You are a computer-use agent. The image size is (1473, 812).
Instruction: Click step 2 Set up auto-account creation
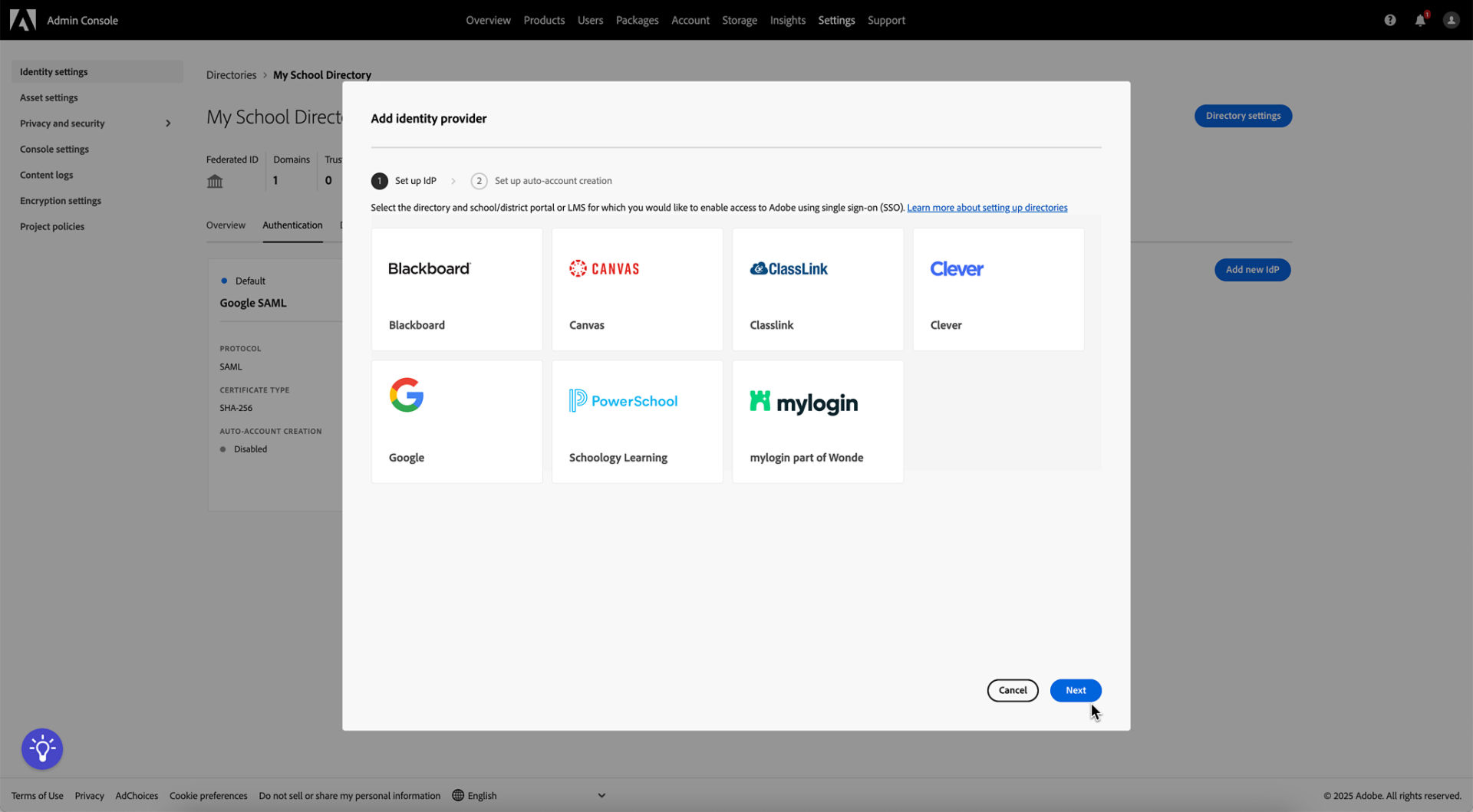point(542,181)
